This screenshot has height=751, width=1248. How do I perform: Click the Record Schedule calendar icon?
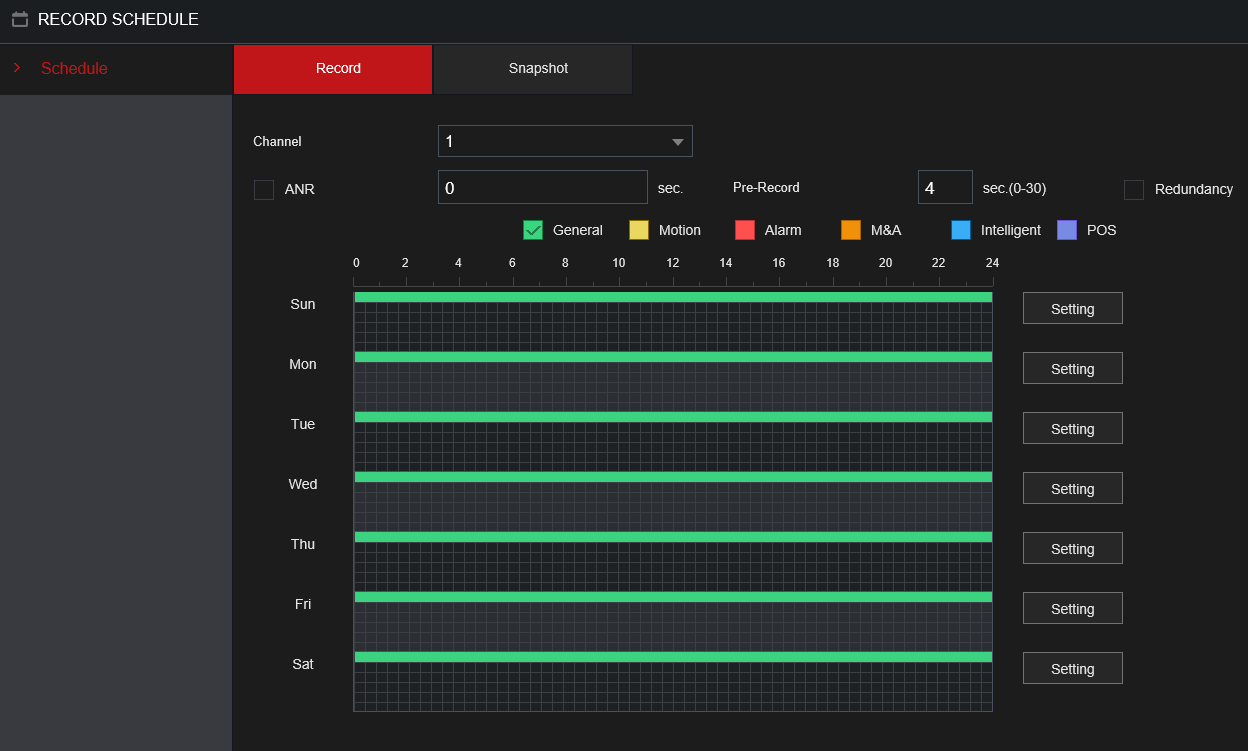pyautogui.click(x=20, y=20)
